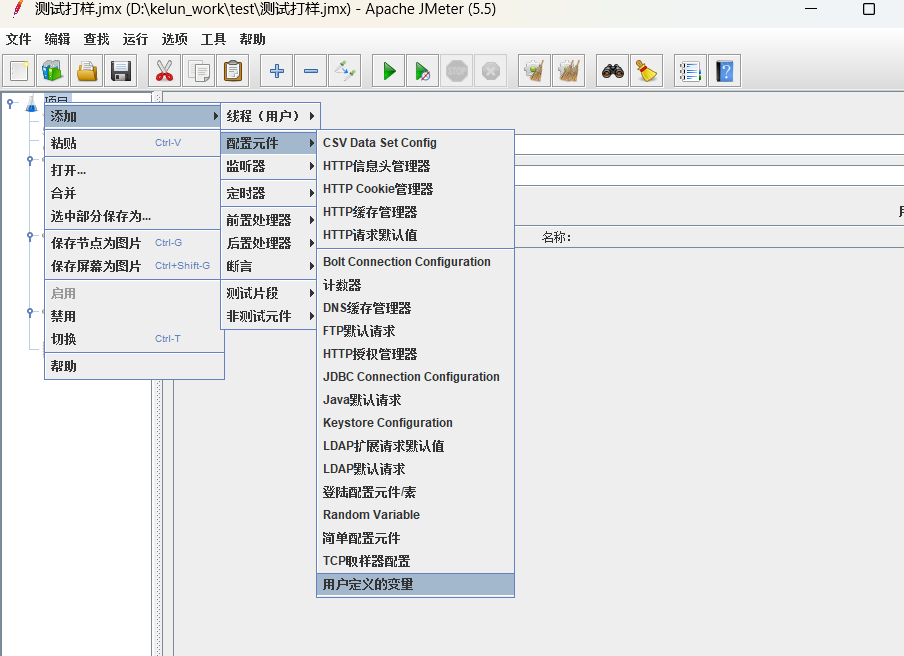Open the 文件 menu

[x=18, y=39]
